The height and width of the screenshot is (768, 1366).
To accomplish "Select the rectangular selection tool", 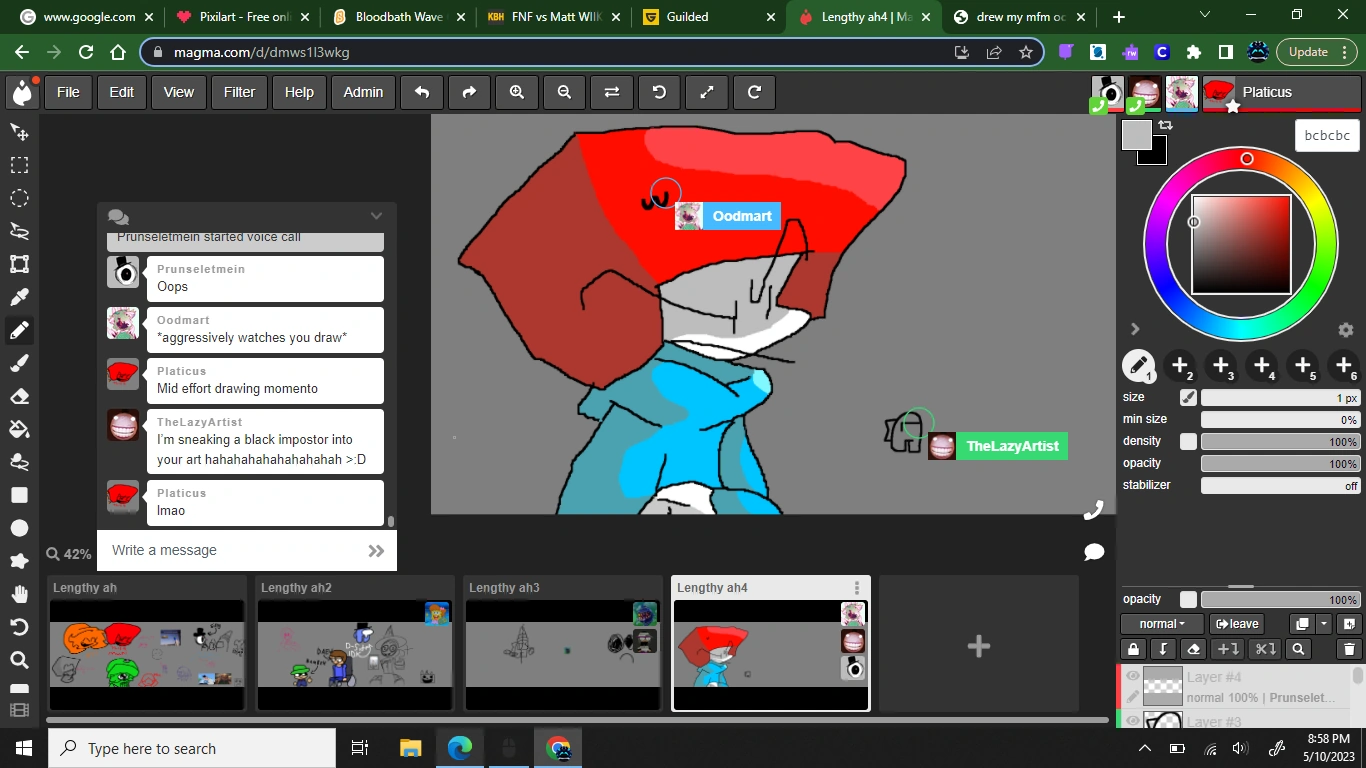I will pos(19,165).
